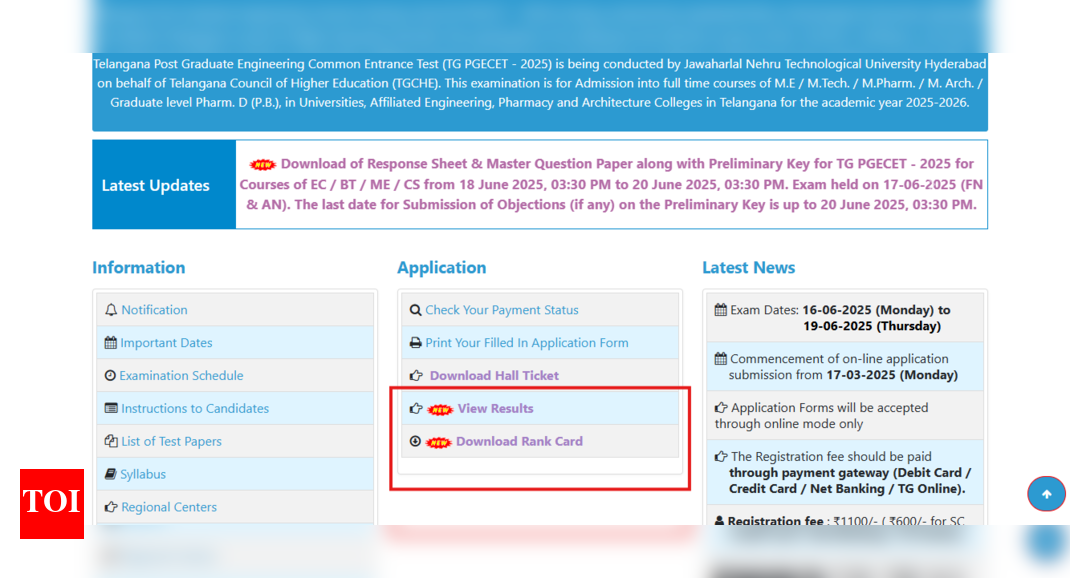Click the Latest Updates blue label

pyautogui.click(x=155, y=185)
